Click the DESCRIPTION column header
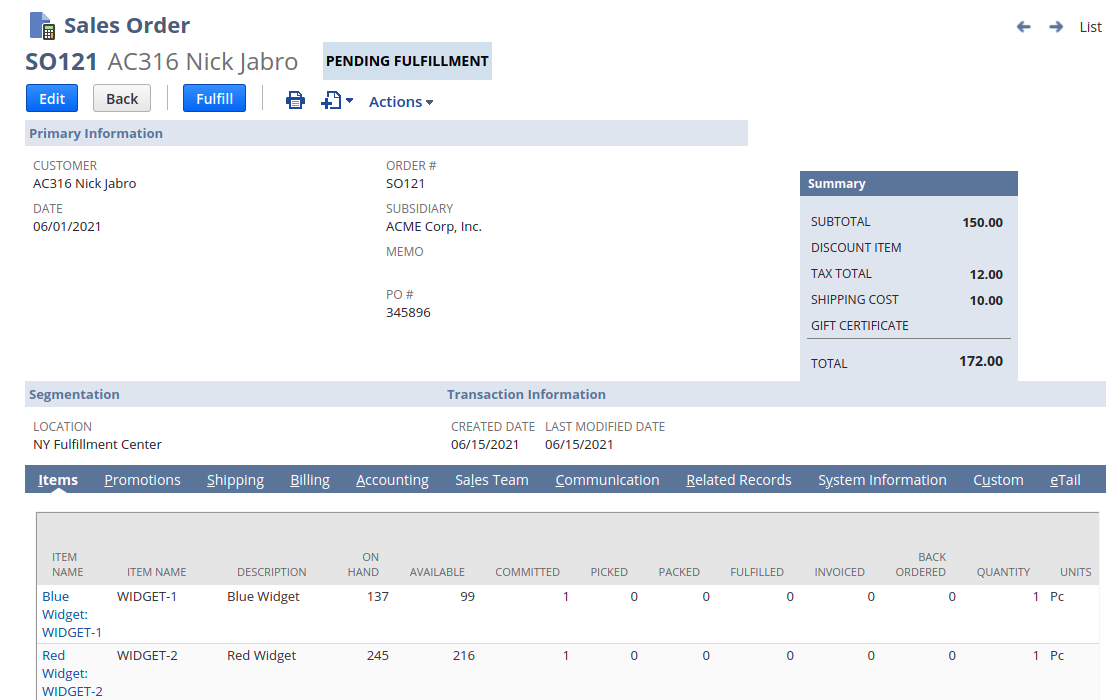 pyautogui.click(x=272, y=572)
